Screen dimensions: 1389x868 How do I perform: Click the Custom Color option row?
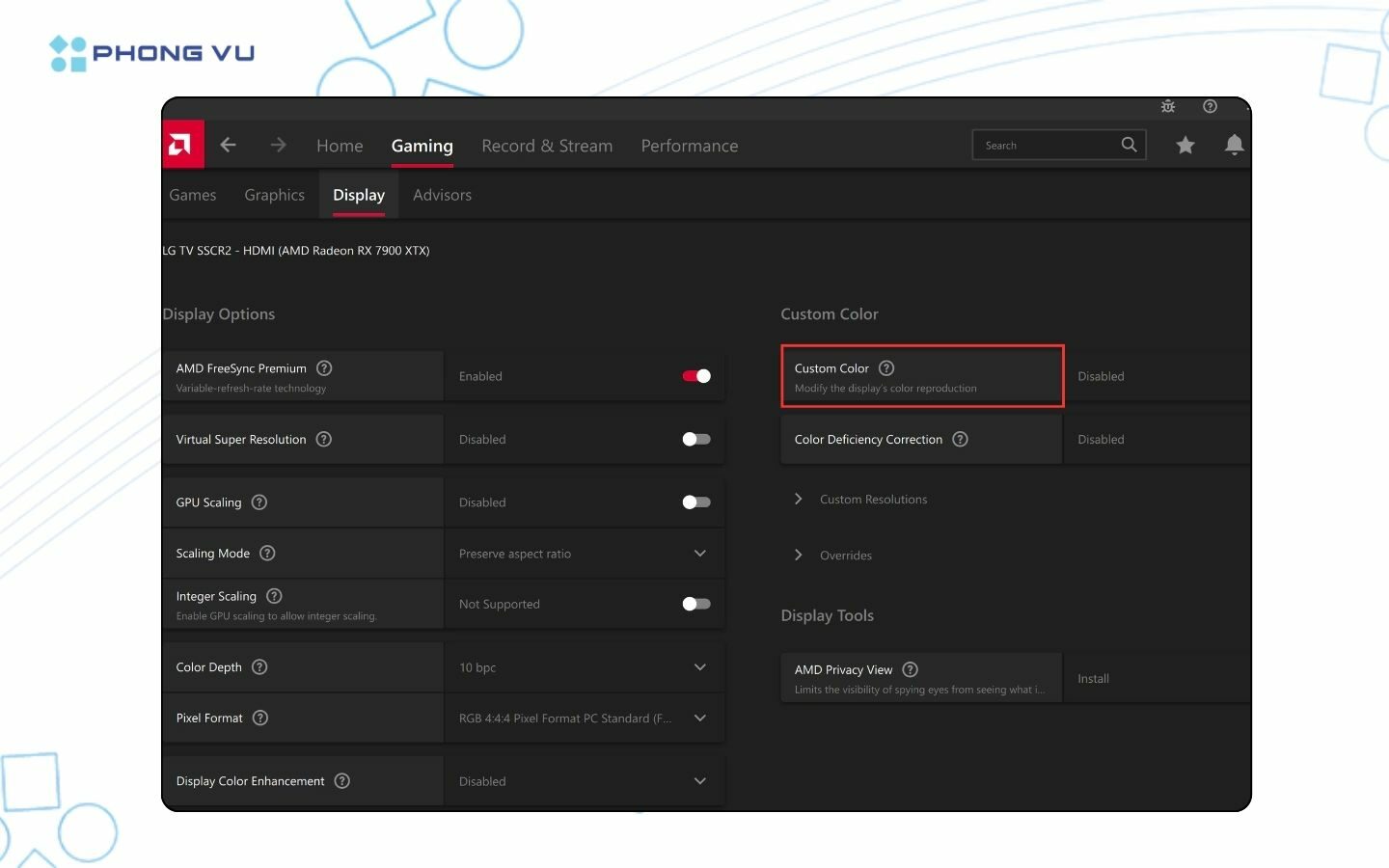pos(922,376)
